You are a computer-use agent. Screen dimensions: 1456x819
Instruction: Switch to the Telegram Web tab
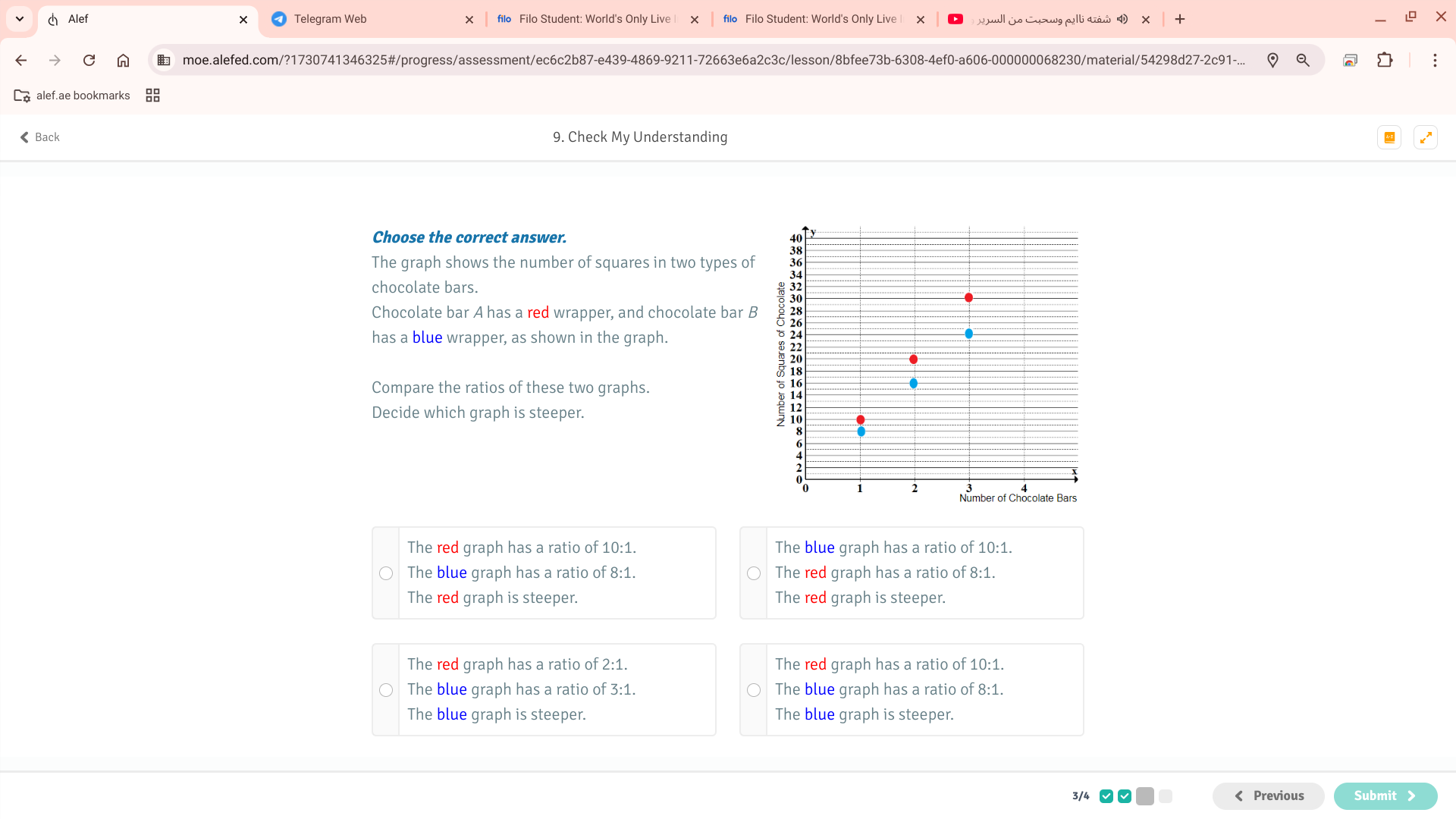372,19
